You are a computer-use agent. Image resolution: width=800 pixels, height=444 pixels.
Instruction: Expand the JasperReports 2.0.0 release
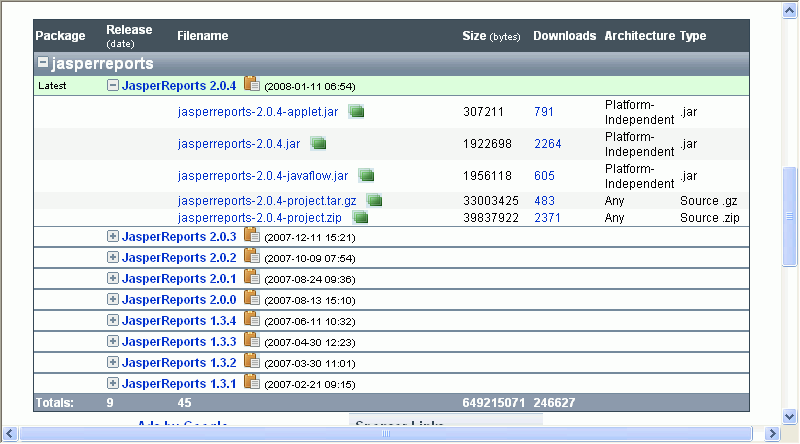pos(113,299)
